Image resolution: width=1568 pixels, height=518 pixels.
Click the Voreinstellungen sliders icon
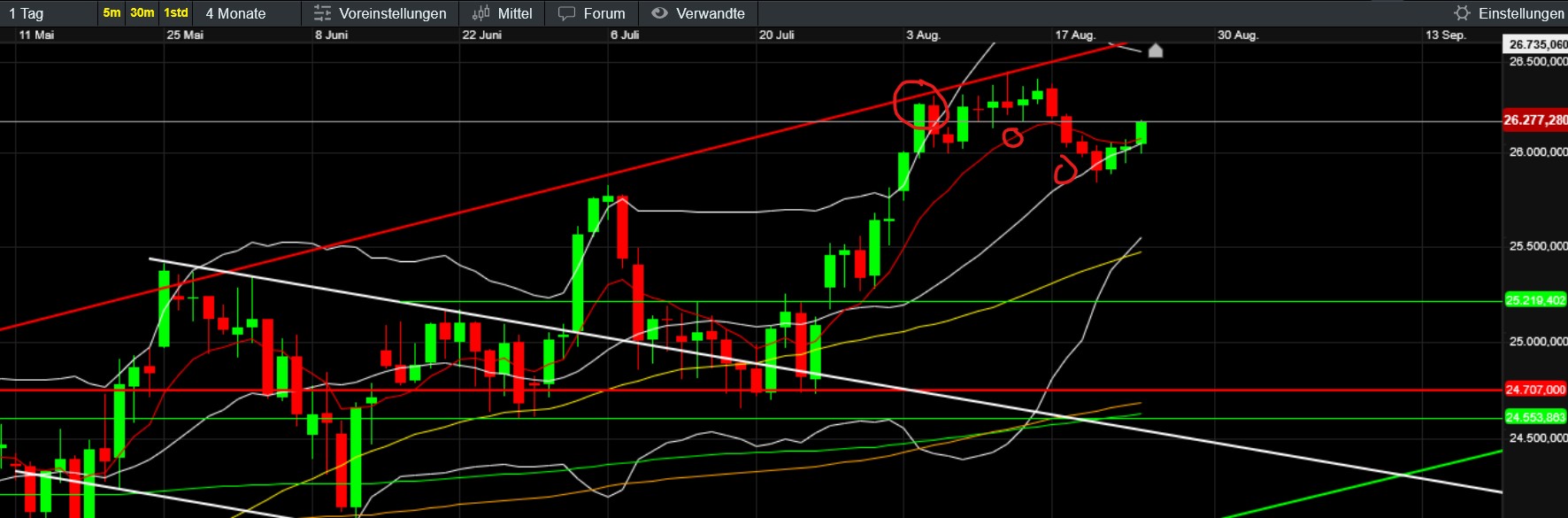tap(322, 13)
